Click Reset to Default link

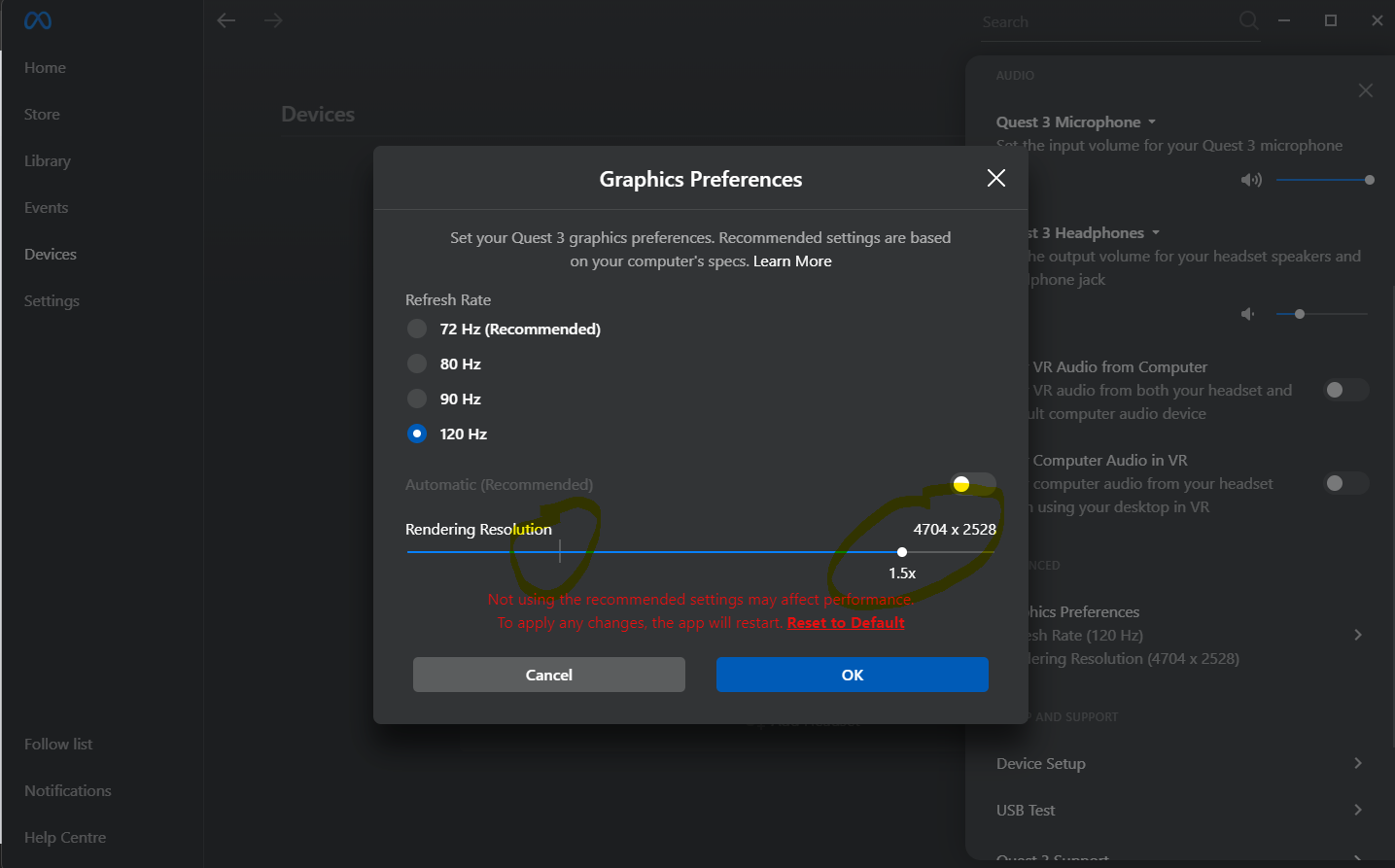pyautogui.click(x=846, y=622)
